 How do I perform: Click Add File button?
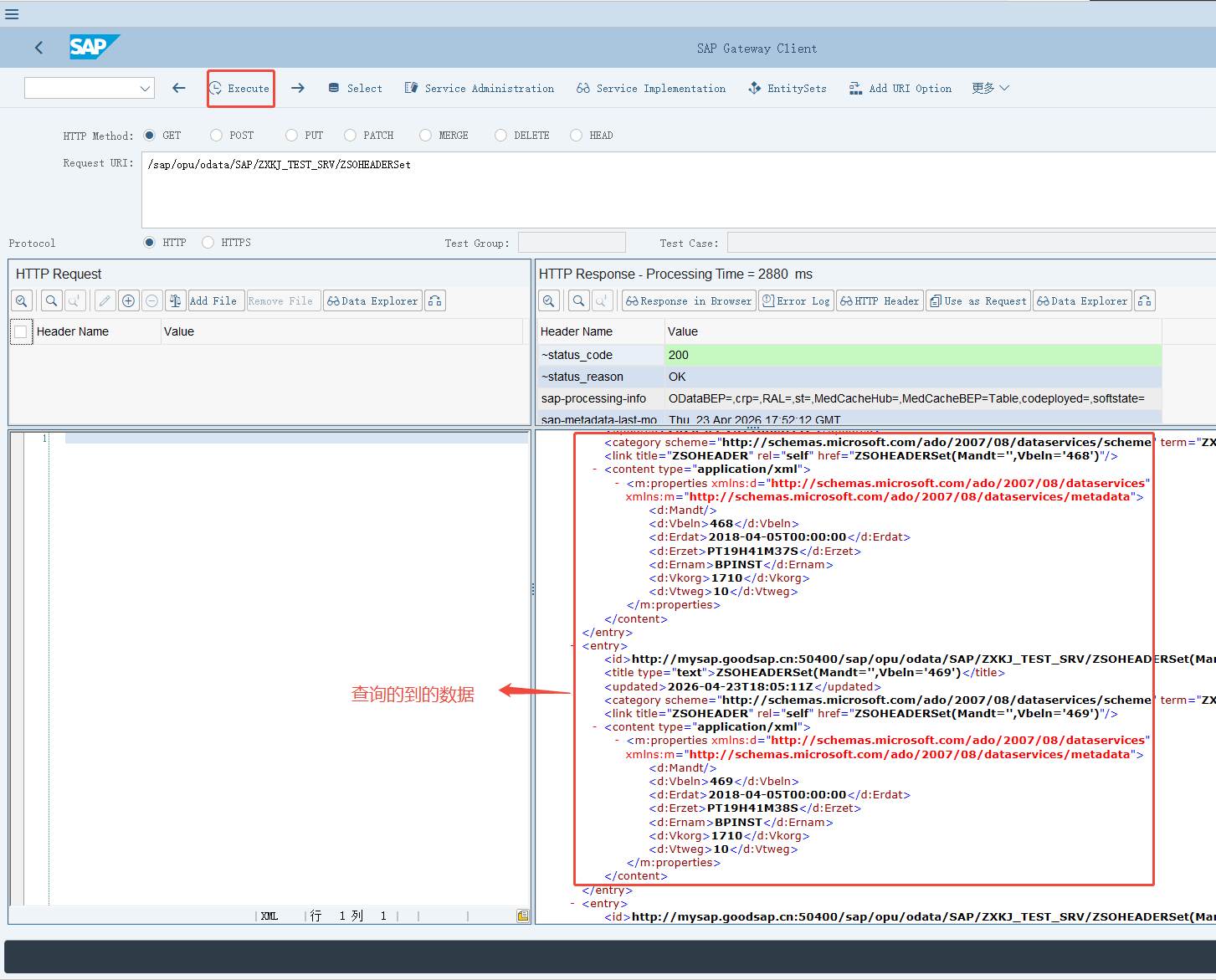point(217,300)
